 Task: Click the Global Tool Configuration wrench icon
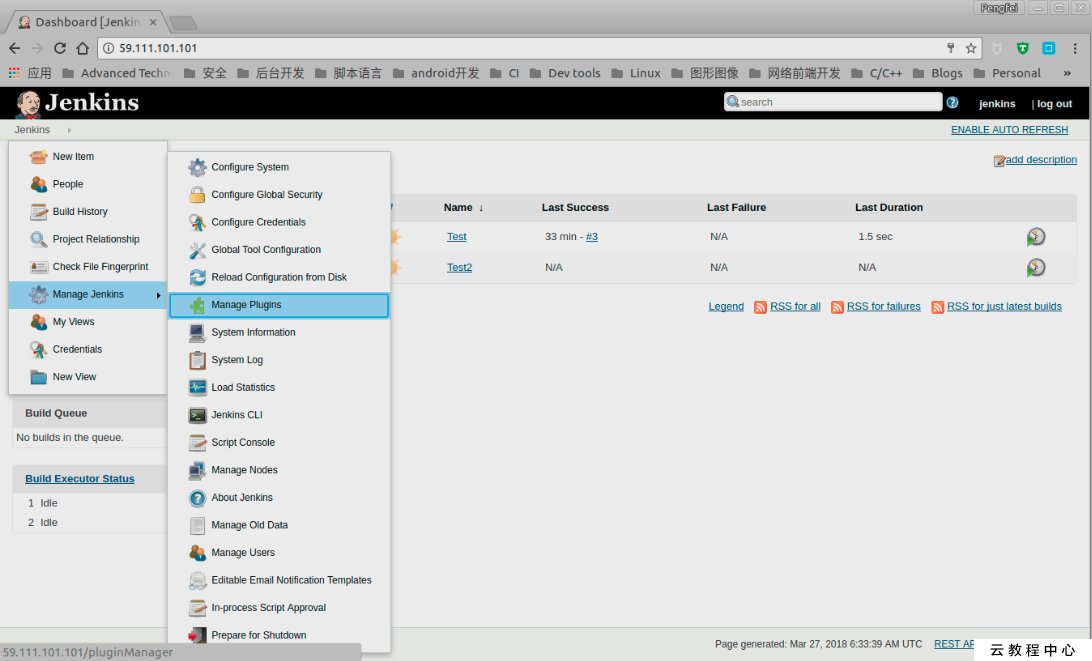click(x=198, y=249)
